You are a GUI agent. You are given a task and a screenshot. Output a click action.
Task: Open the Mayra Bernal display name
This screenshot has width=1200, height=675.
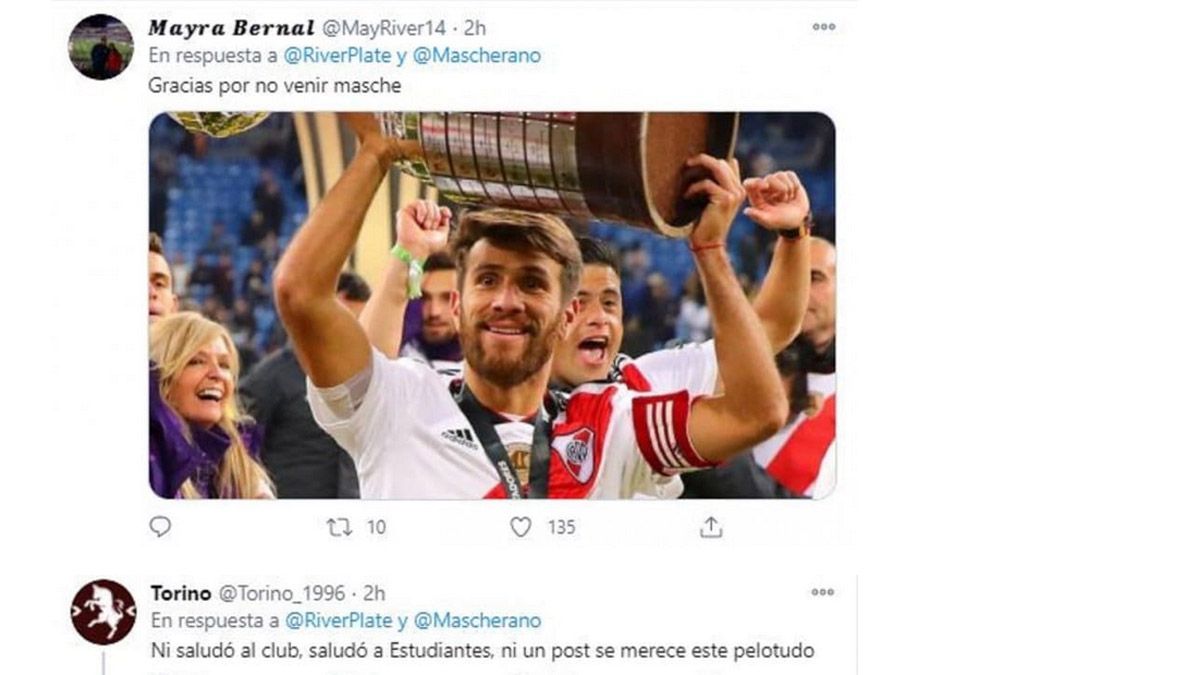(x=231, y=28)
